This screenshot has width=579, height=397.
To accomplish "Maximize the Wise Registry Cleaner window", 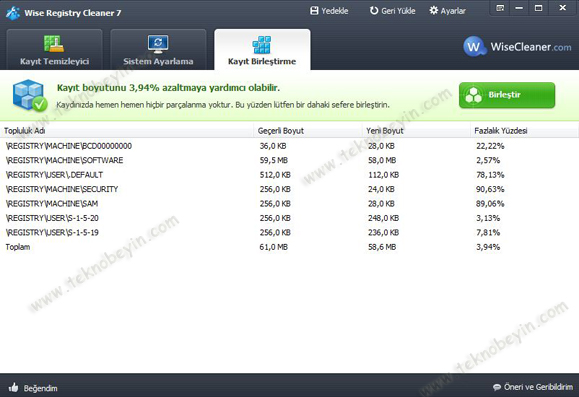I will coord(538,8).
